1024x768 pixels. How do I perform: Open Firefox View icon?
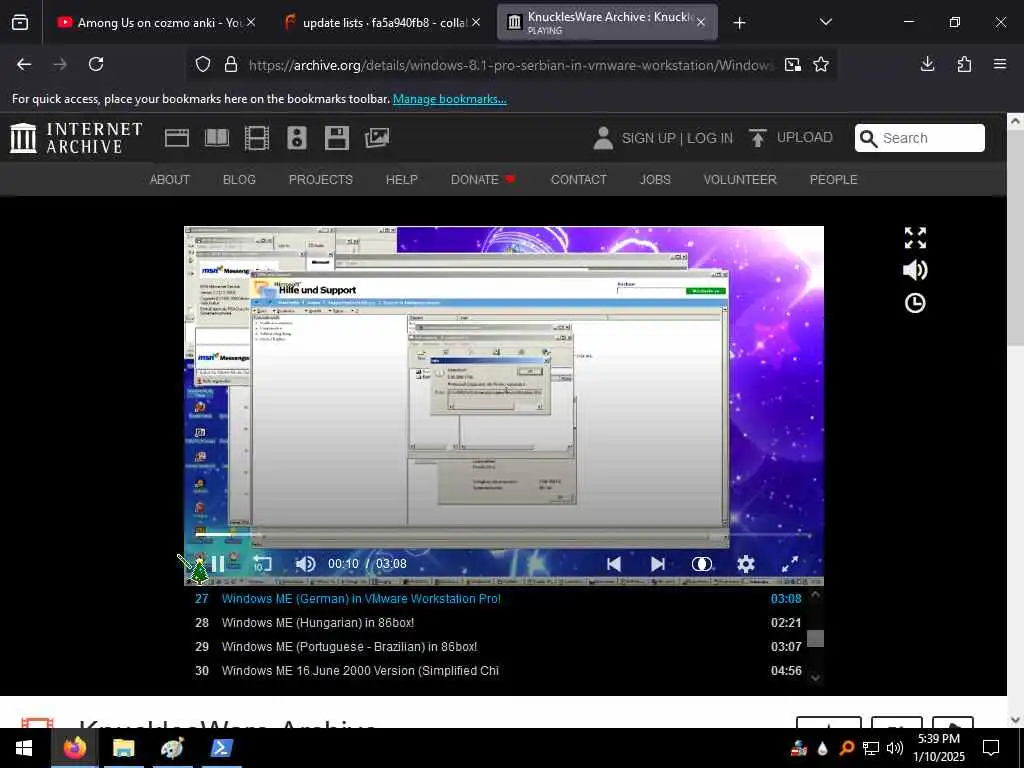click(x=20, y=23)
